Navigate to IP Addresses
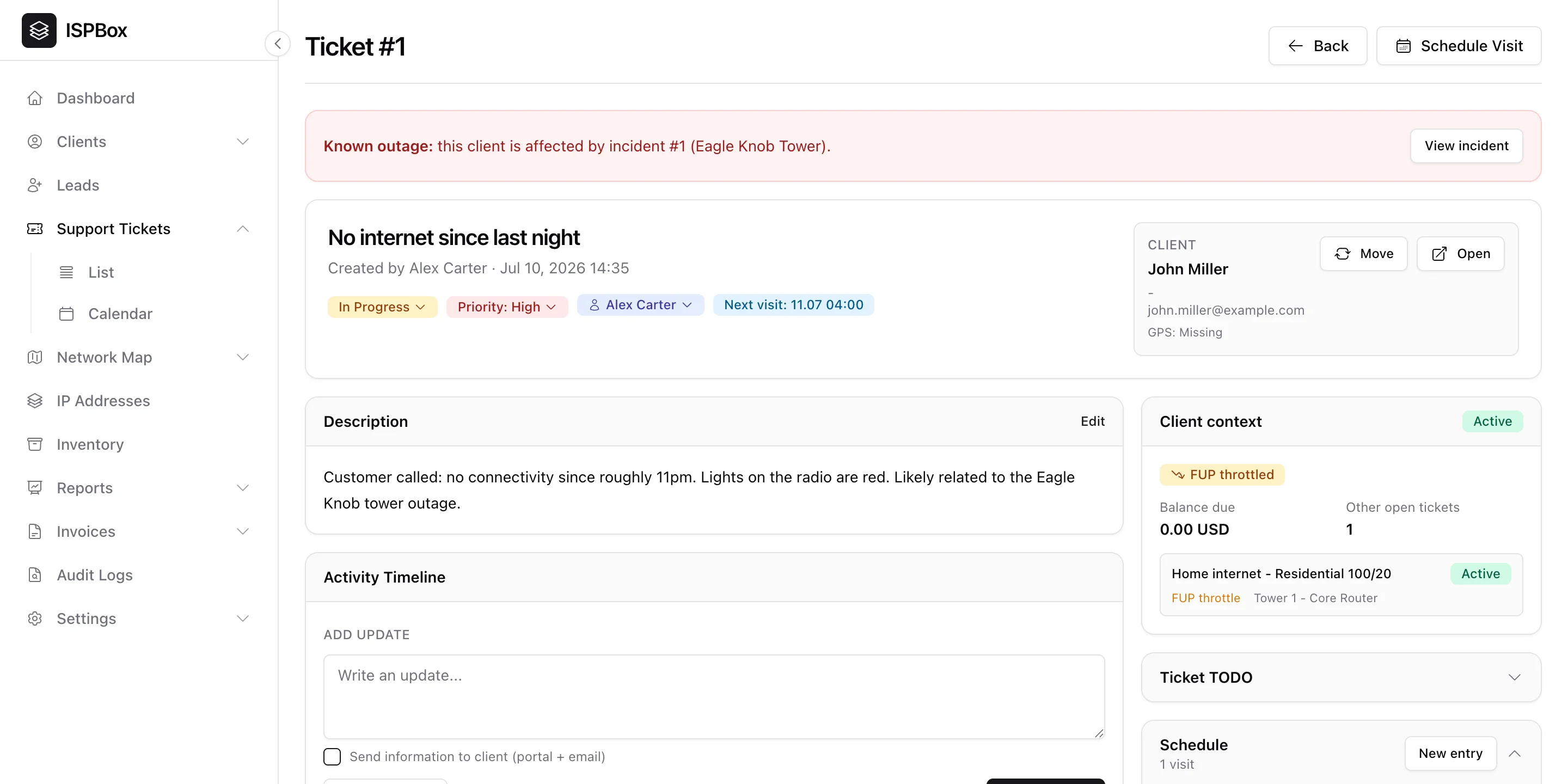Viewport: 1568px width, 784px height. (x=103, y=401)
